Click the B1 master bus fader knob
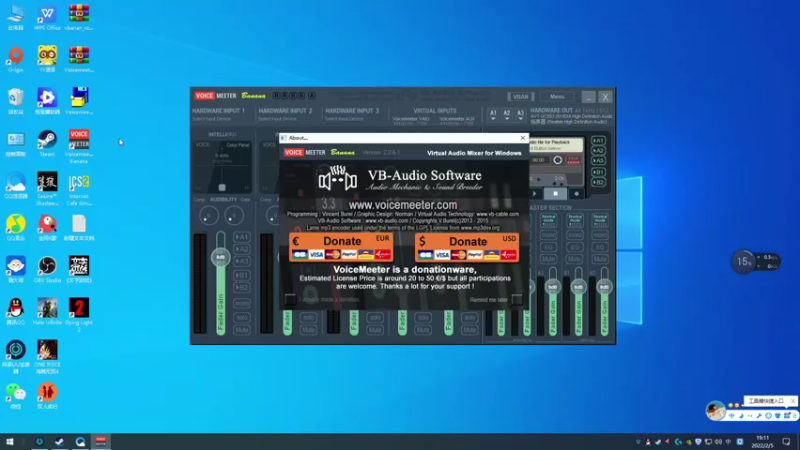The height and width of the screenshot is (450, 800). (x=578, y=287)
